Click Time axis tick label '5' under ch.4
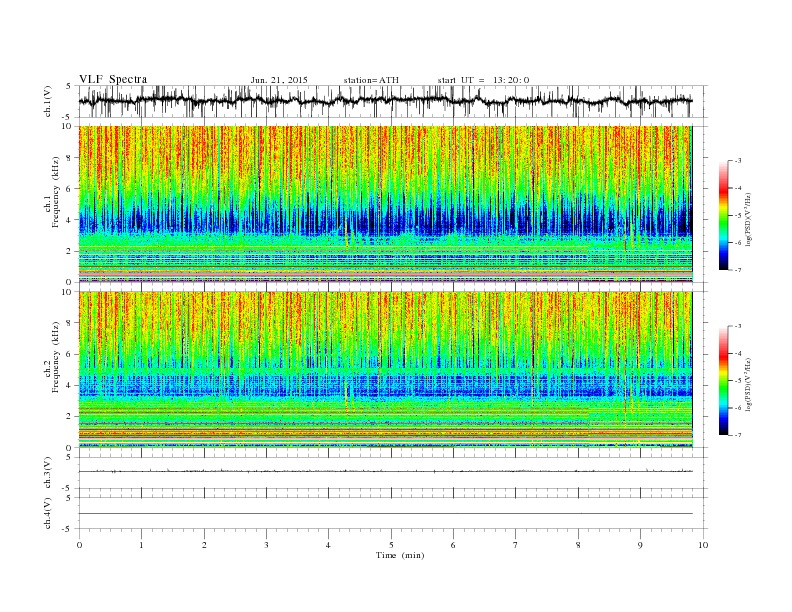Image resolution: width=792 pixels, height=612 pixels. pyautogui.click(x=391, y=545)
